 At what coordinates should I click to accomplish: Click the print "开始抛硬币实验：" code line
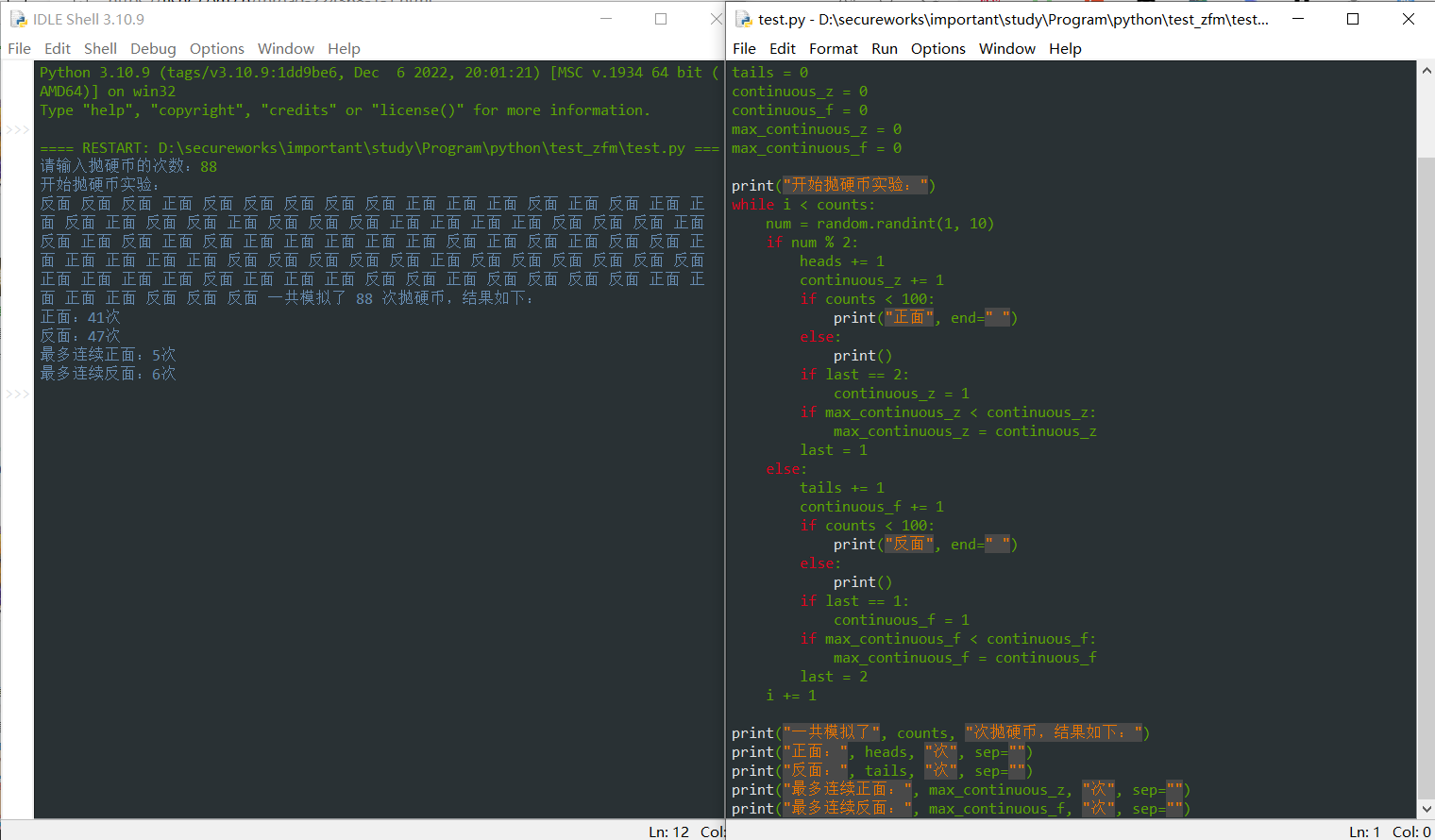point(834,186)
